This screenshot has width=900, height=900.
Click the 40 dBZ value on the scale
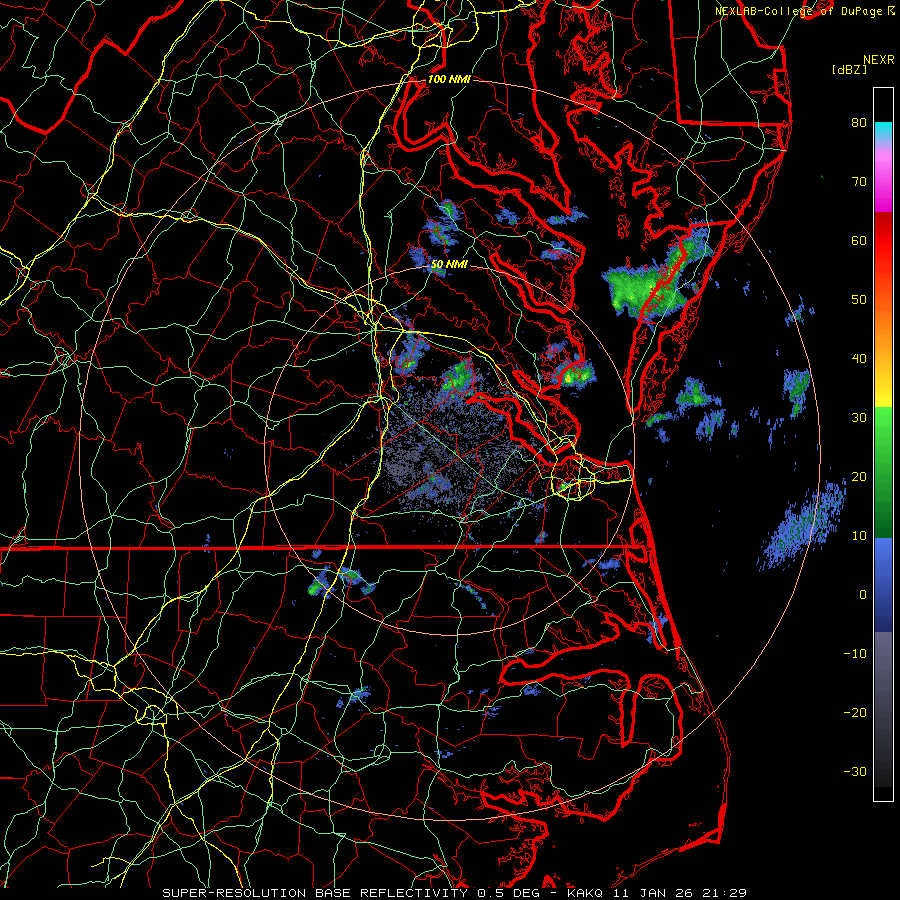tap(859, 359)
